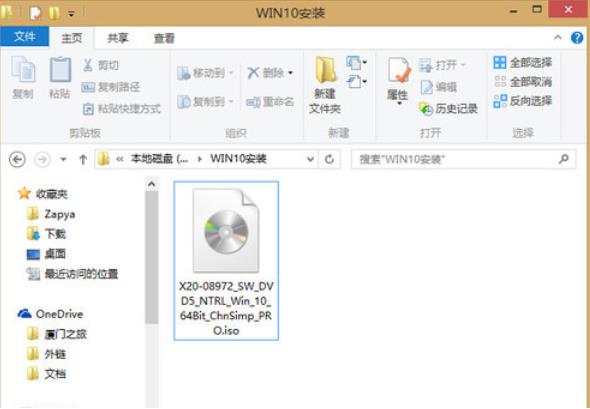Open the 文档 folder in the sidebar
The height and width of the screenshot is (409, 590).
click(x=46, y=374)
